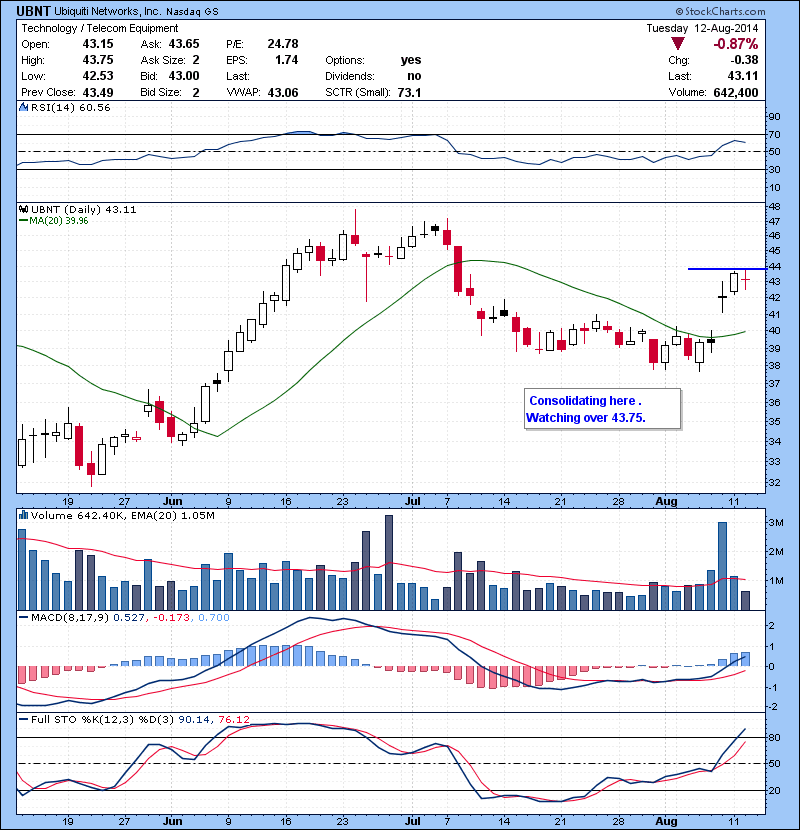Click the stochastic %D value 76.12
Screen dimensions: 800x830
[233, 719]
